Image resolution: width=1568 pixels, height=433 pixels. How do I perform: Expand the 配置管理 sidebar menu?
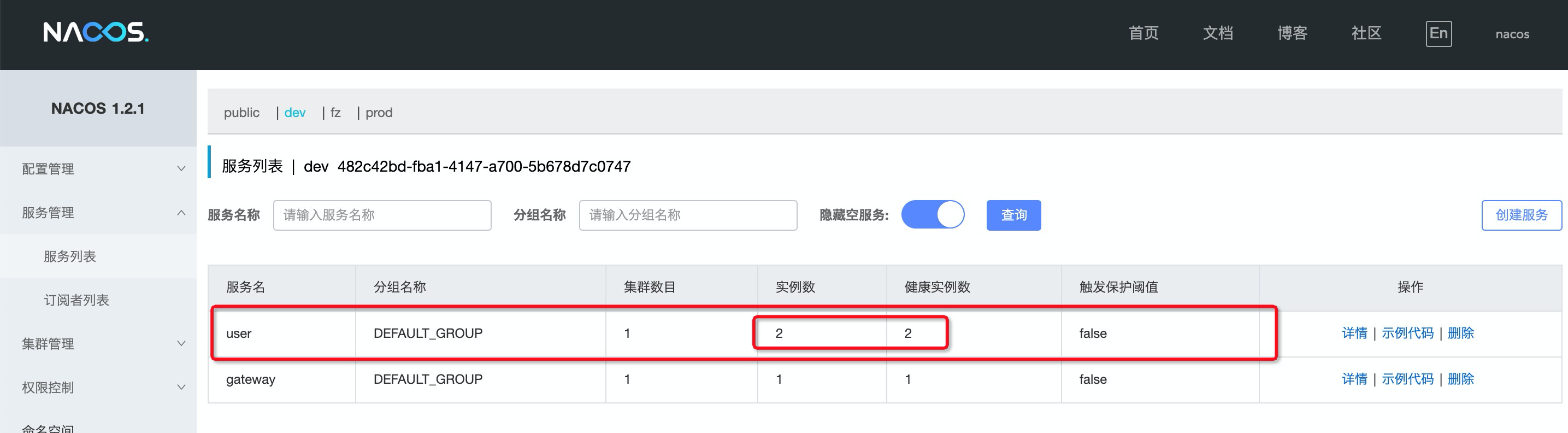[97, 169]
